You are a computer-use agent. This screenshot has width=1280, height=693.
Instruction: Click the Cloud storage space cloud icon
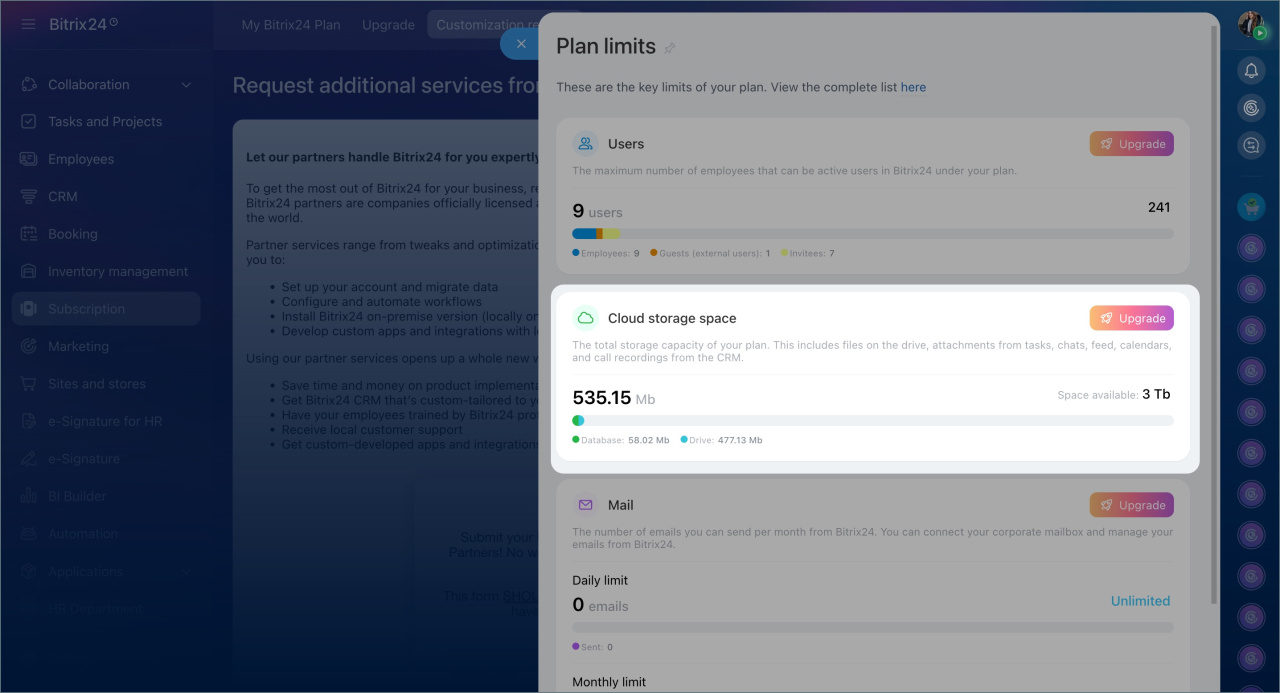click(x=585, y=318)
